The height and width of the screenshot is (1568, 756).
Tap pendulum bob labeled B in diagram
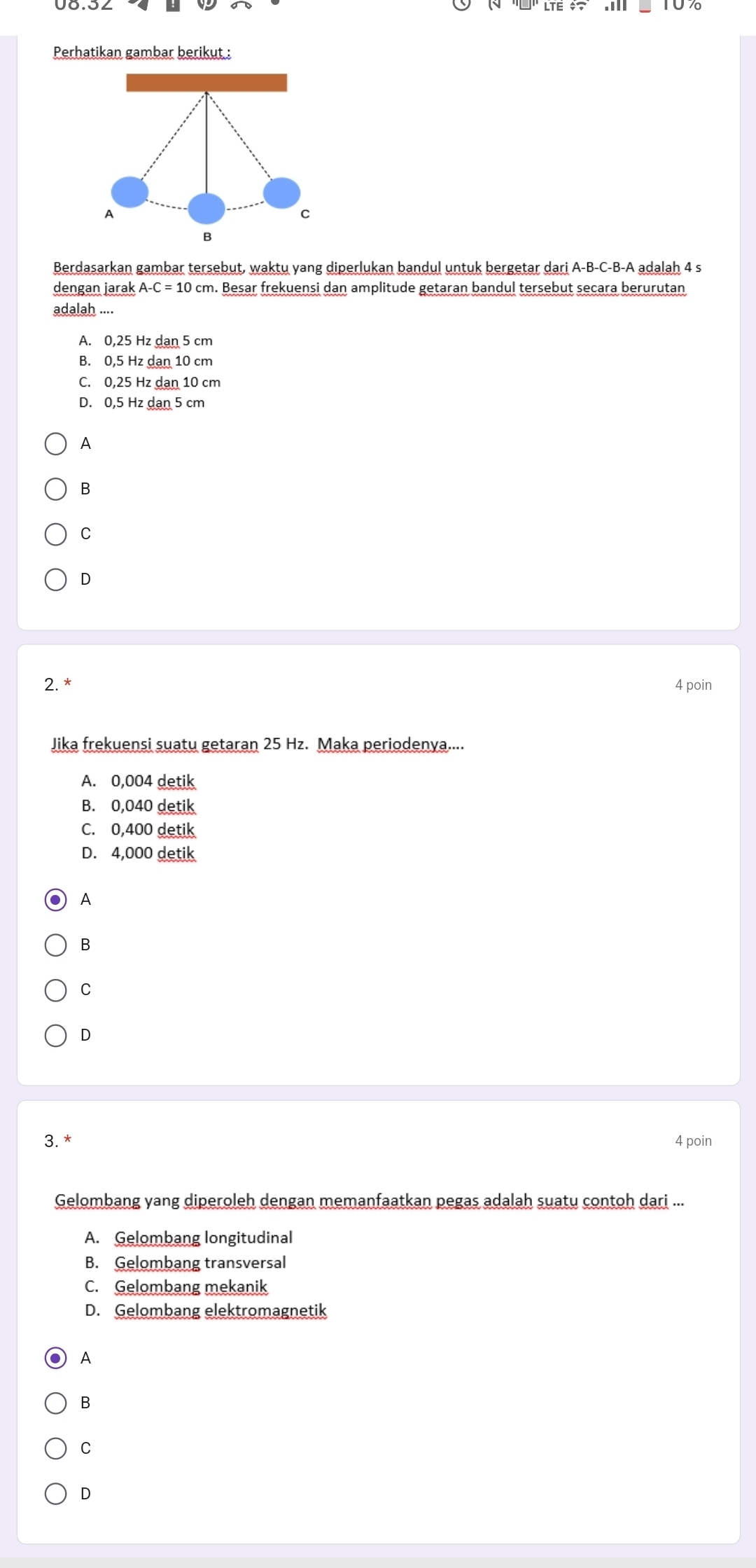(x=206, y=209)
